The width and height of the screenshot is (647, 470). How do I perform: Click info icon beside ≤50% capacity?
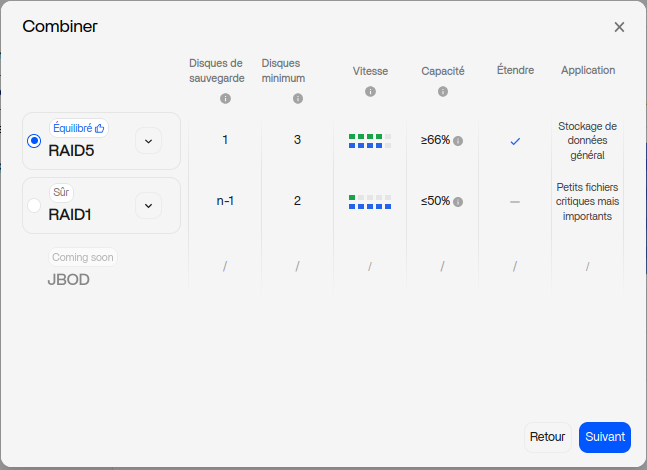tap(458, 202)
